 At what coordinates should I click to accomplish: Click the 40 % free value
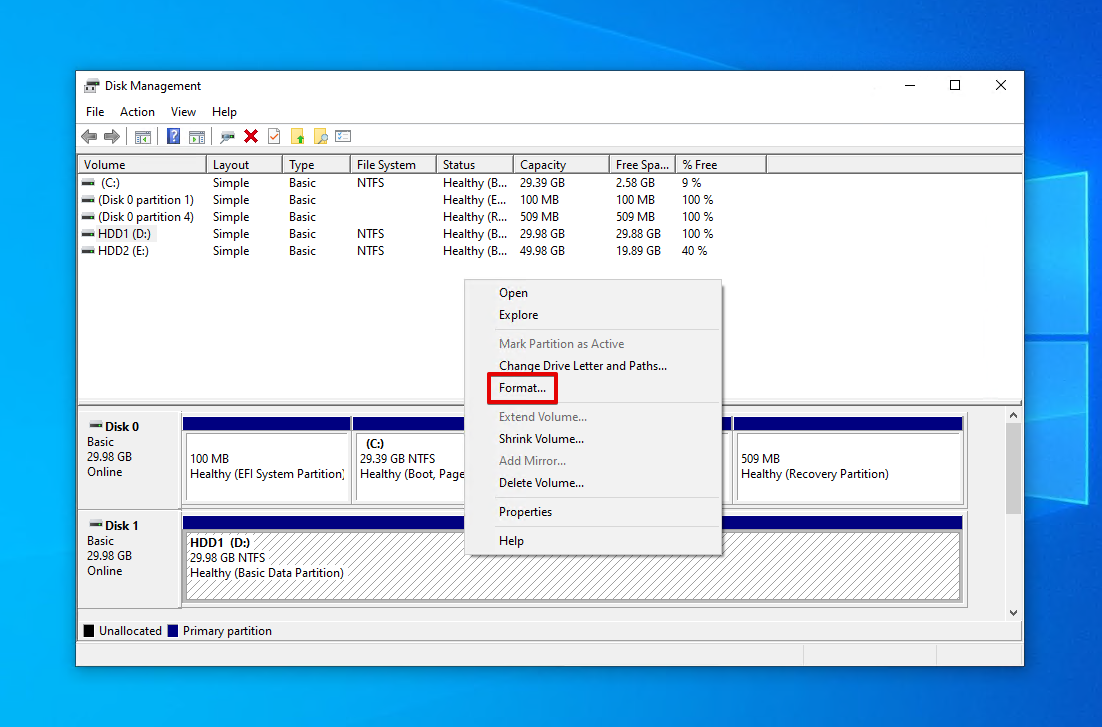click(694, 251)
